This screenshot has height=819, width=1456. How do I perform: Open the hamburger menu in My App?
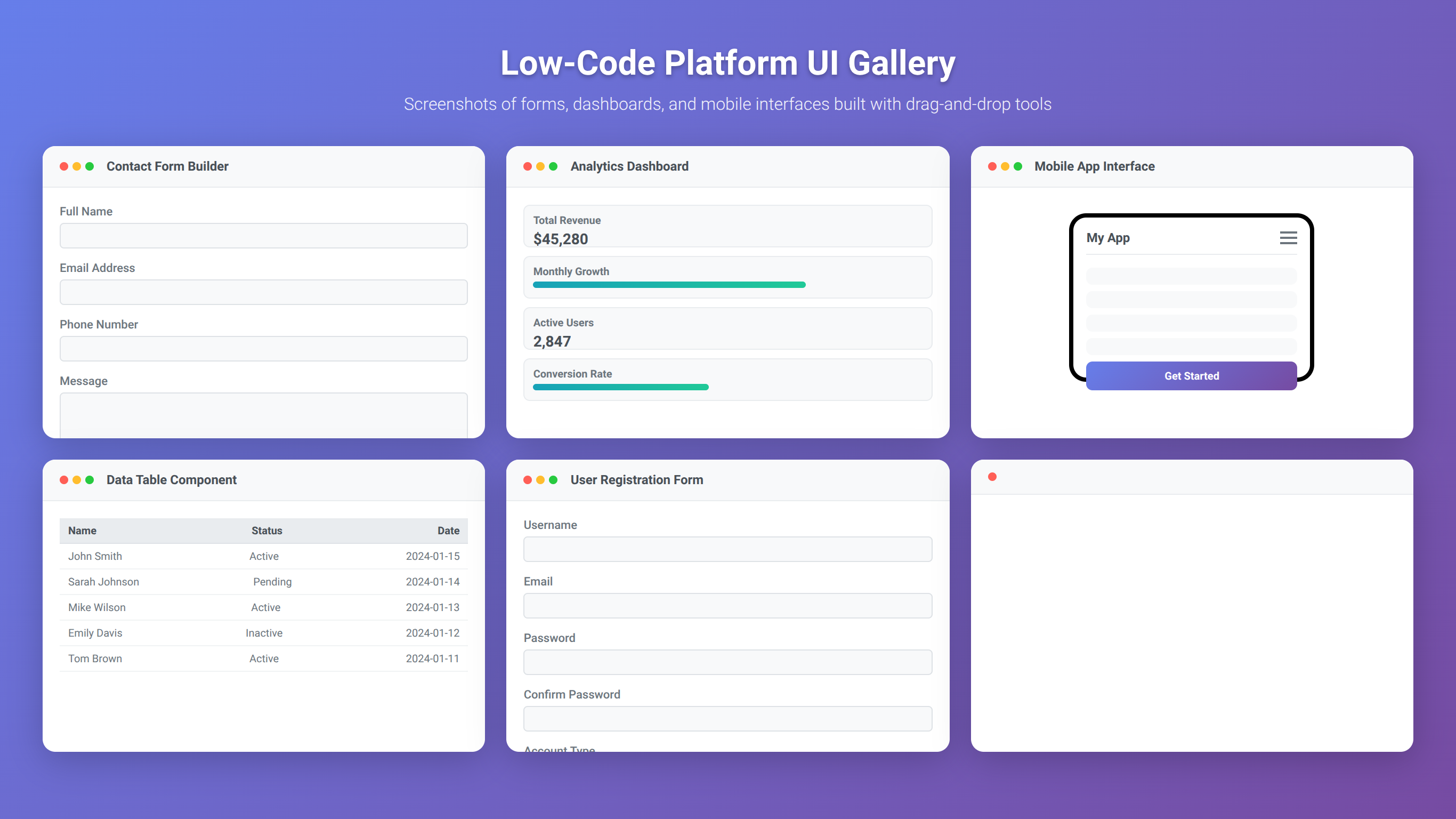(x=1288, y=238)
